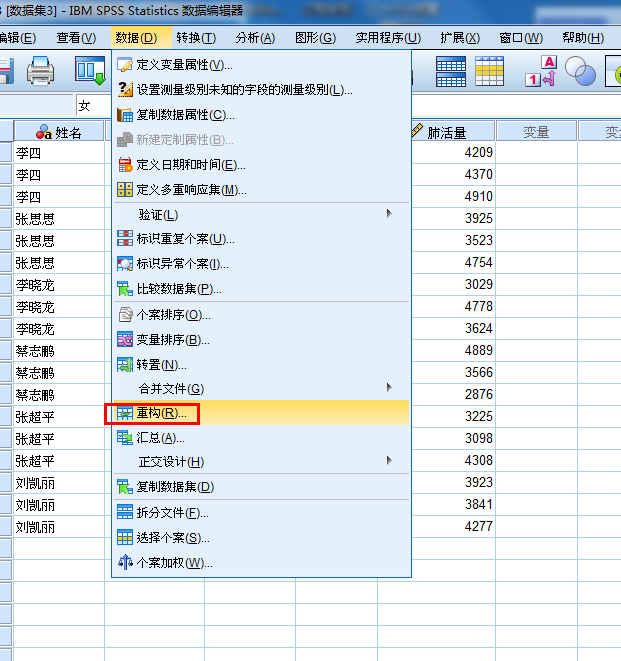Click the Sort Variables icon
Image resolution: width=621 pixels, height=661 pixels.
(x=125, y=339)
